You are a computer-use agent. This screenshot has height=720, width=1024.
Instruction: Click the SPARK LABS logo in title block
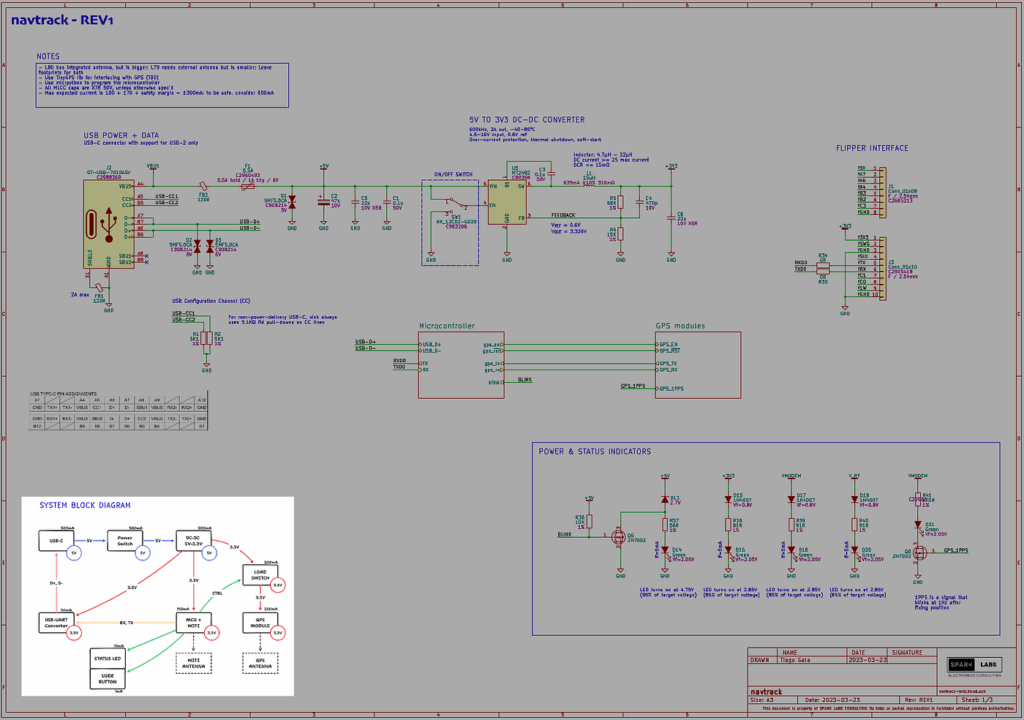974,665
